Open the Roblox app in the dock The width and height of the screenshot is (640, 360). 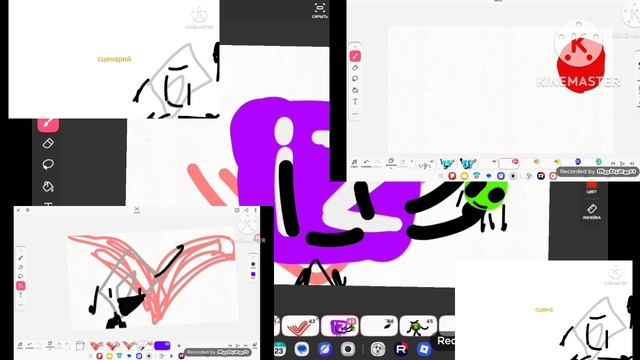424,349
